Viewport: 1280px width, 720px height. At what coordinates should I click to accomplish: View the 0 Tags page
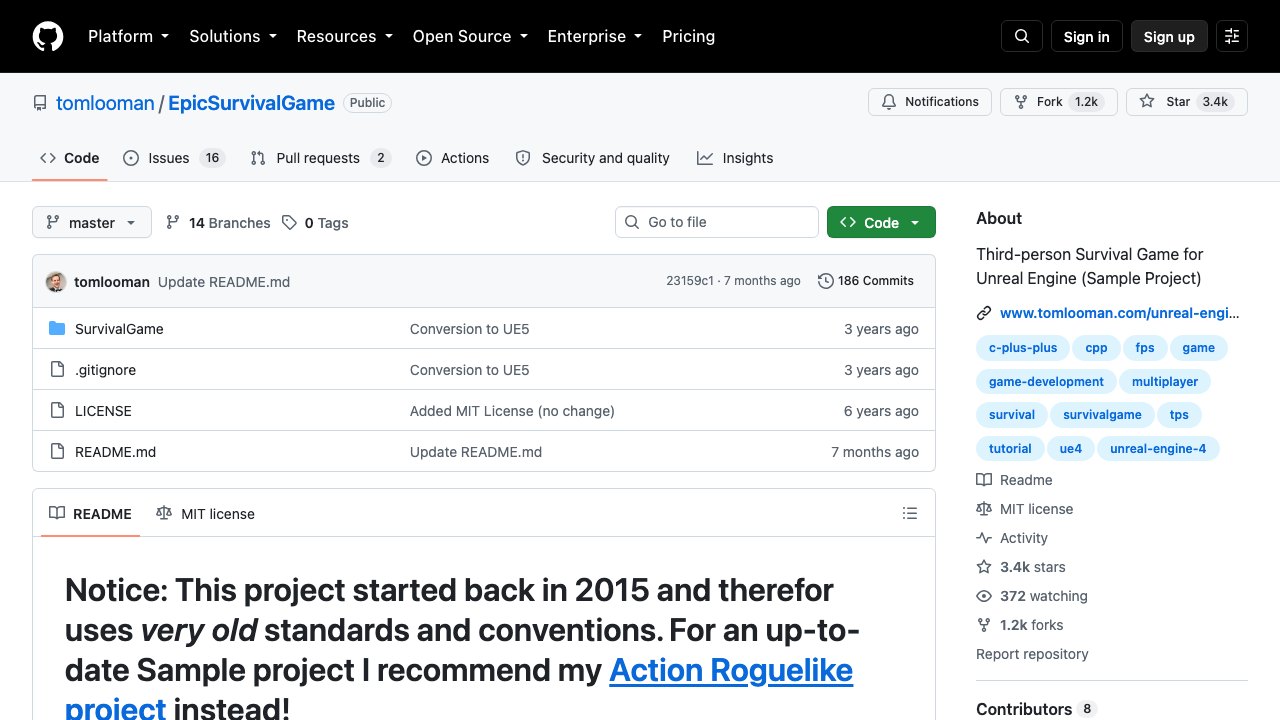click(x=315, y=222)
